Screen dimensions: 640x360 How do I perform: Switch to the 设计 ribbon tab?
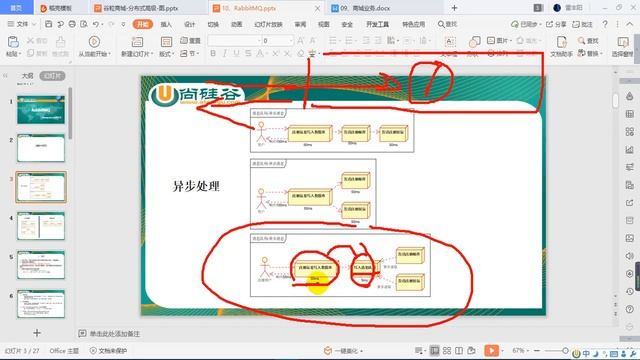[189, 24]
